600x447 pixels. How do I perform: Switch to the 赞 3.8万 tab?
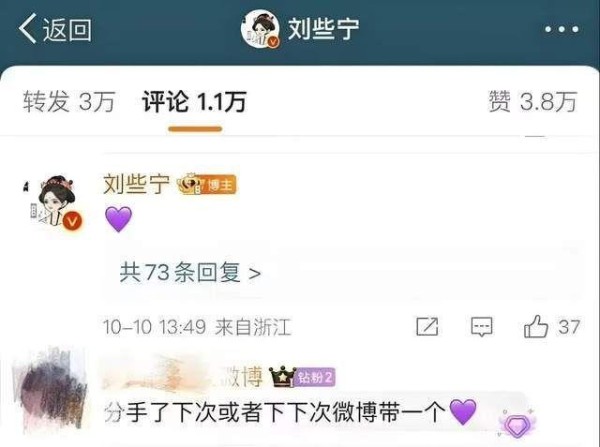click(x=532, y=102)
